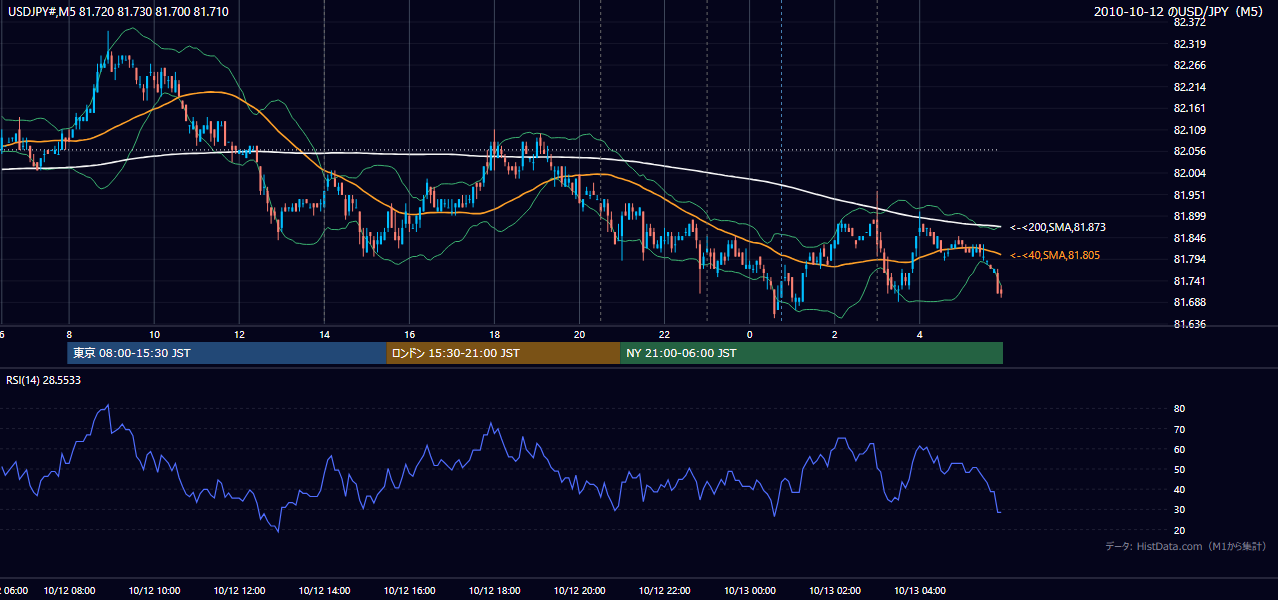Click the hour label 16 under the price chart

[409, 334]
